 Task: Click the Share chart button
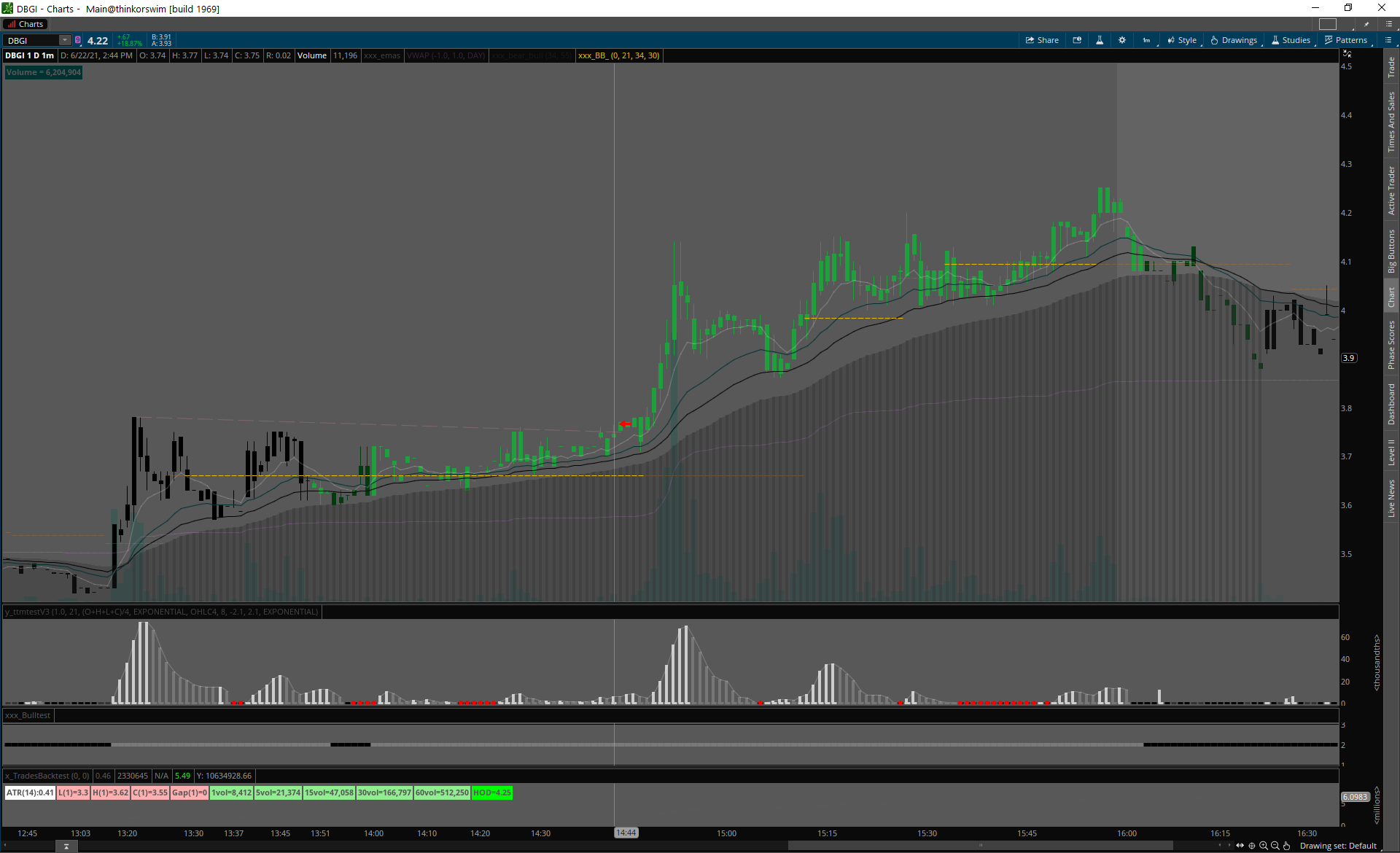click(x=1042, y=40)
